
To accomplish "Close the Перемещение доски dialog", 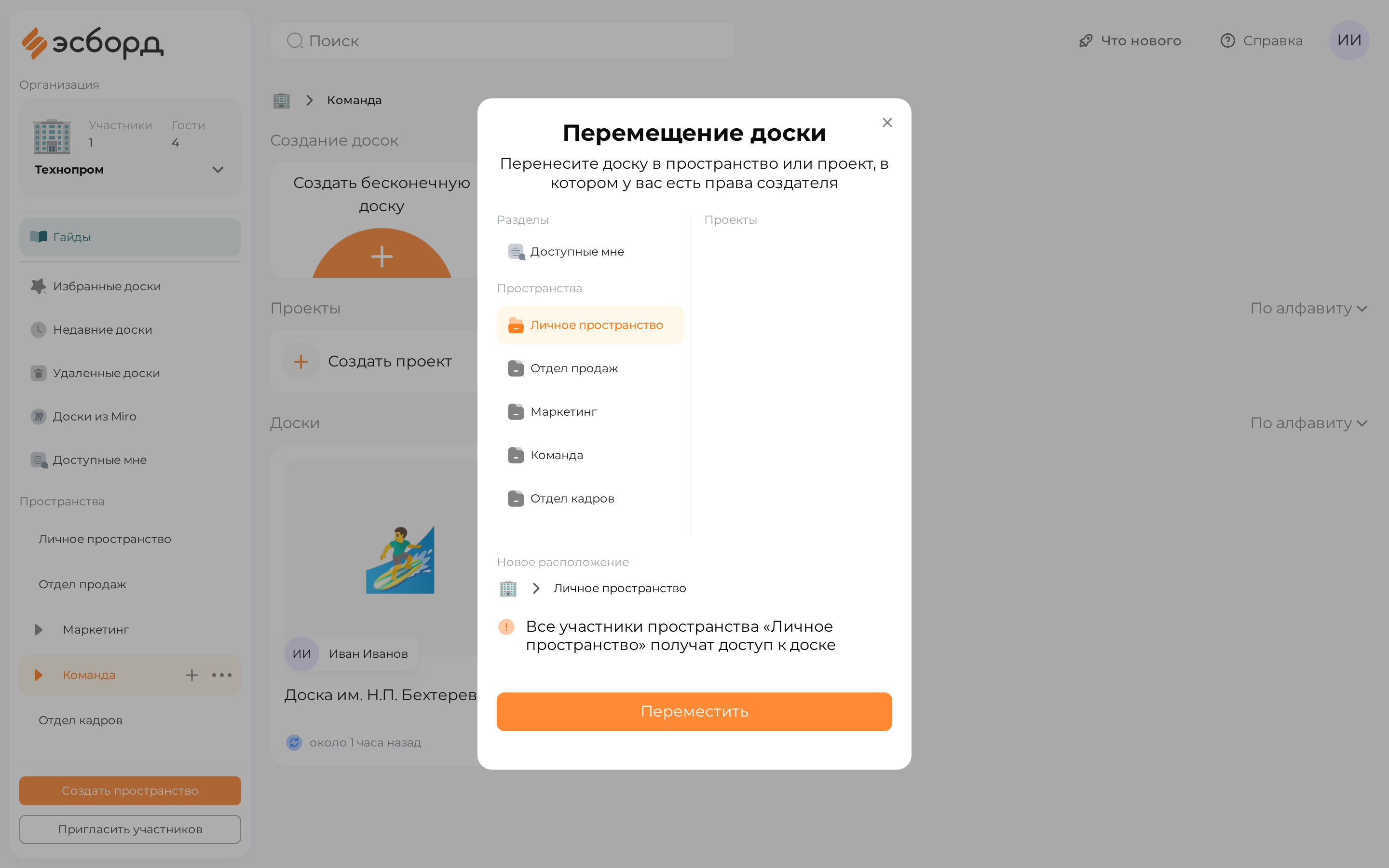I will click(x=887, y=122).
